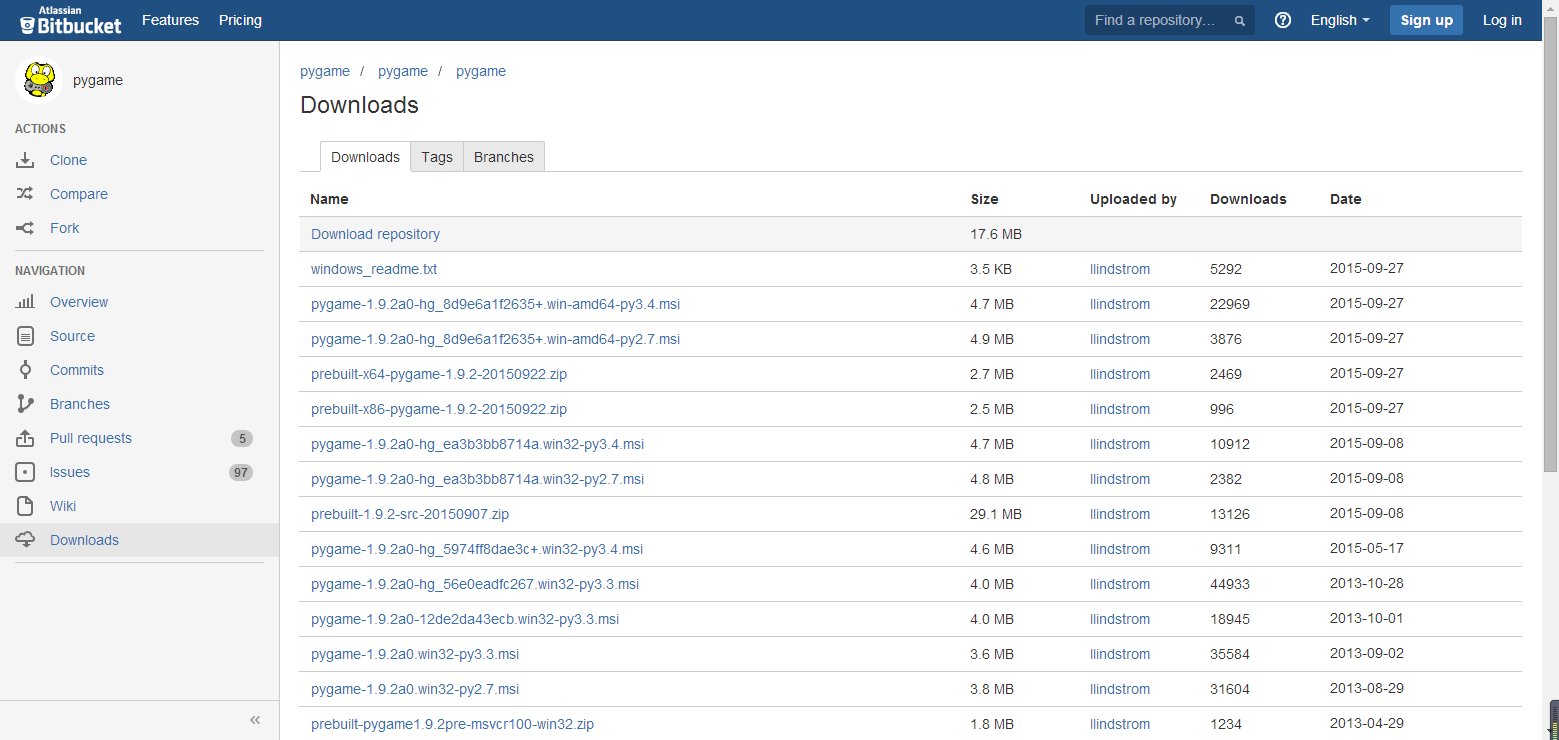Click the Source document icon
Image resolution: width=1559 pixels, height=740 pixels.
25,336
